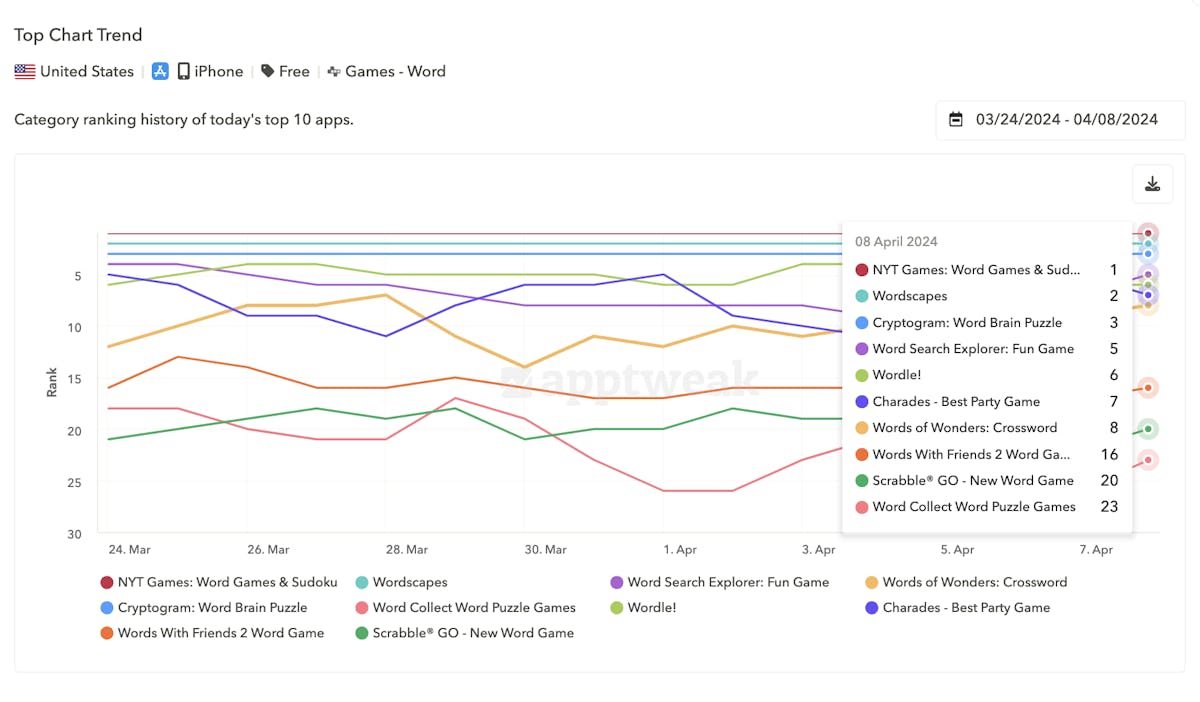Toggle Word Search Explorer: Fun Game legend
Viewport: 1200px width, 702px height.
(720, 582)
